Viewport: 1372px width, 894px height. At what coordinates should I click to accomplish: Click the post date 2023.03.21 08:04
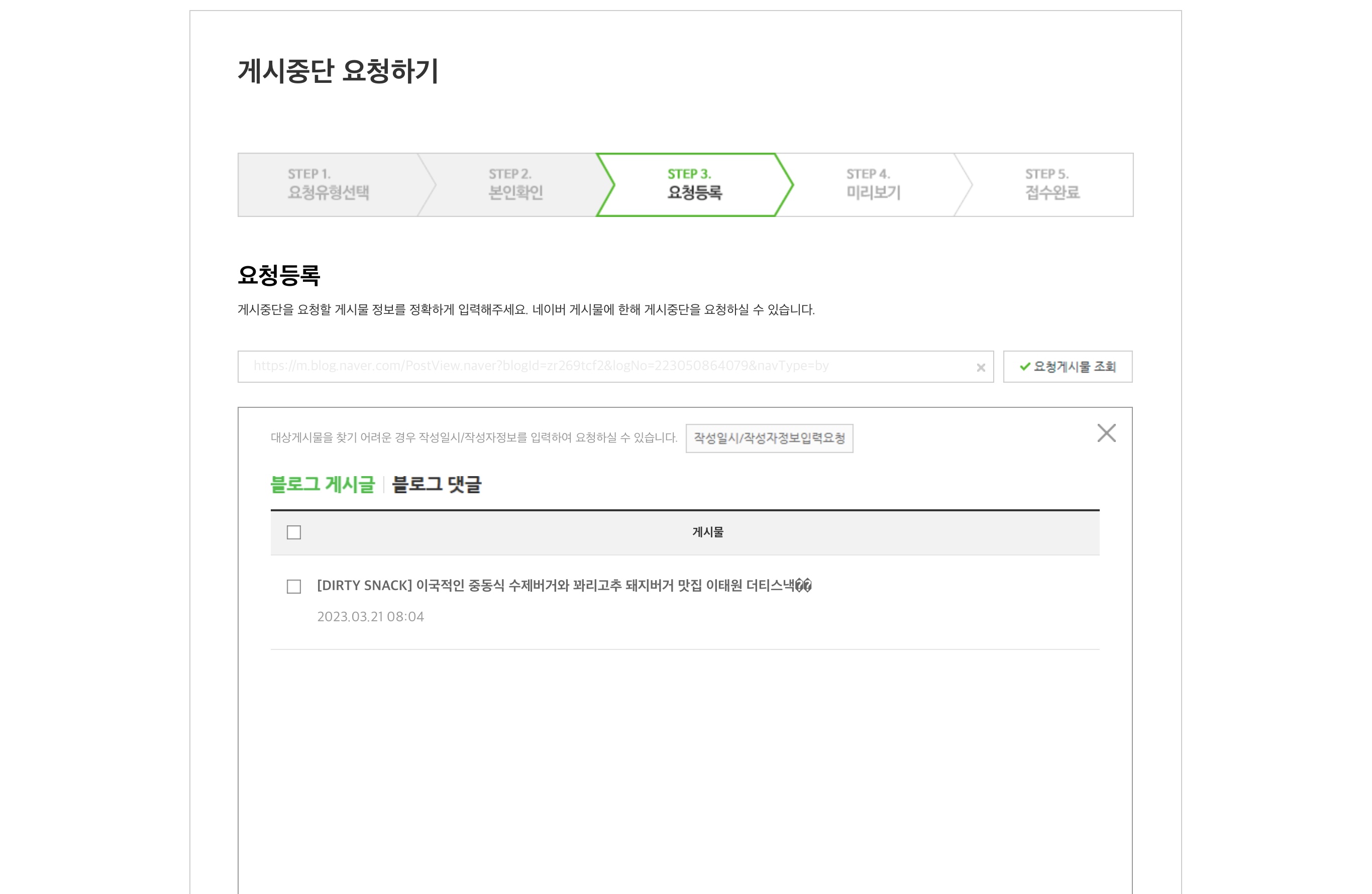(370, 617)
